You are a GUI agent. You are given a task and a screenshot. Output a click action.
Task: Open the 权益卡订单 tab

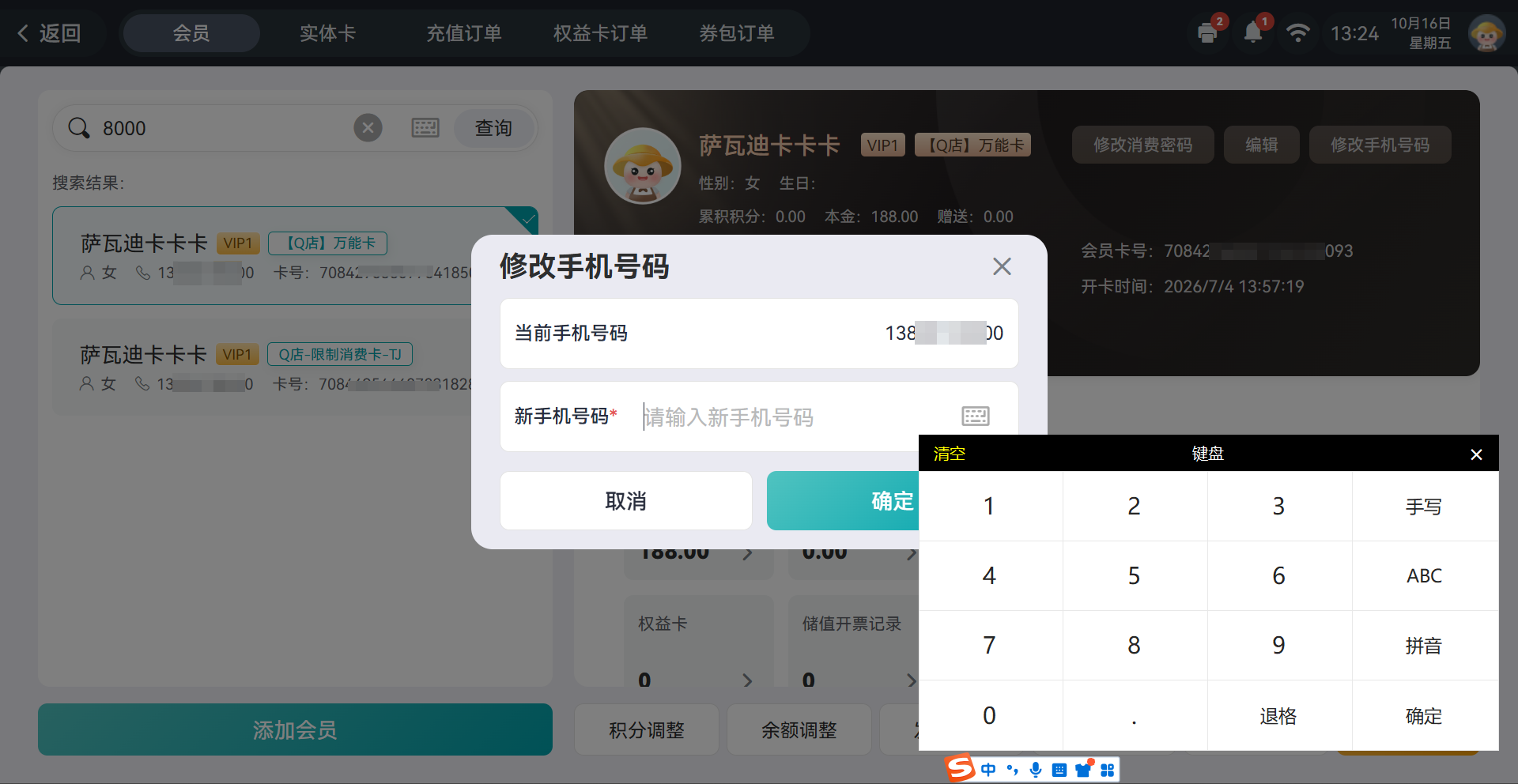coord(600,33)
